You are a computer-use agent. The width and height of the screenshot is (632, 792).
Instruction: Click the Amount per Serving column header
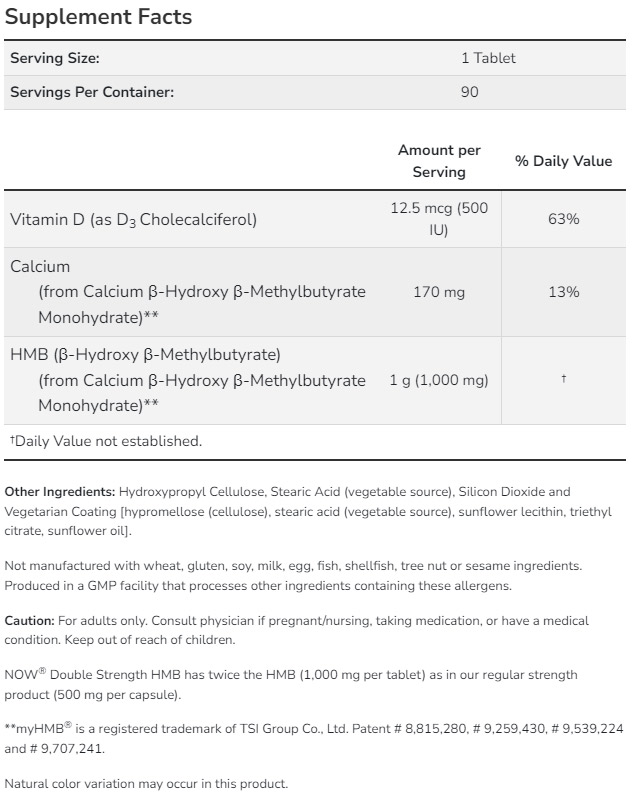click(439, 161)
